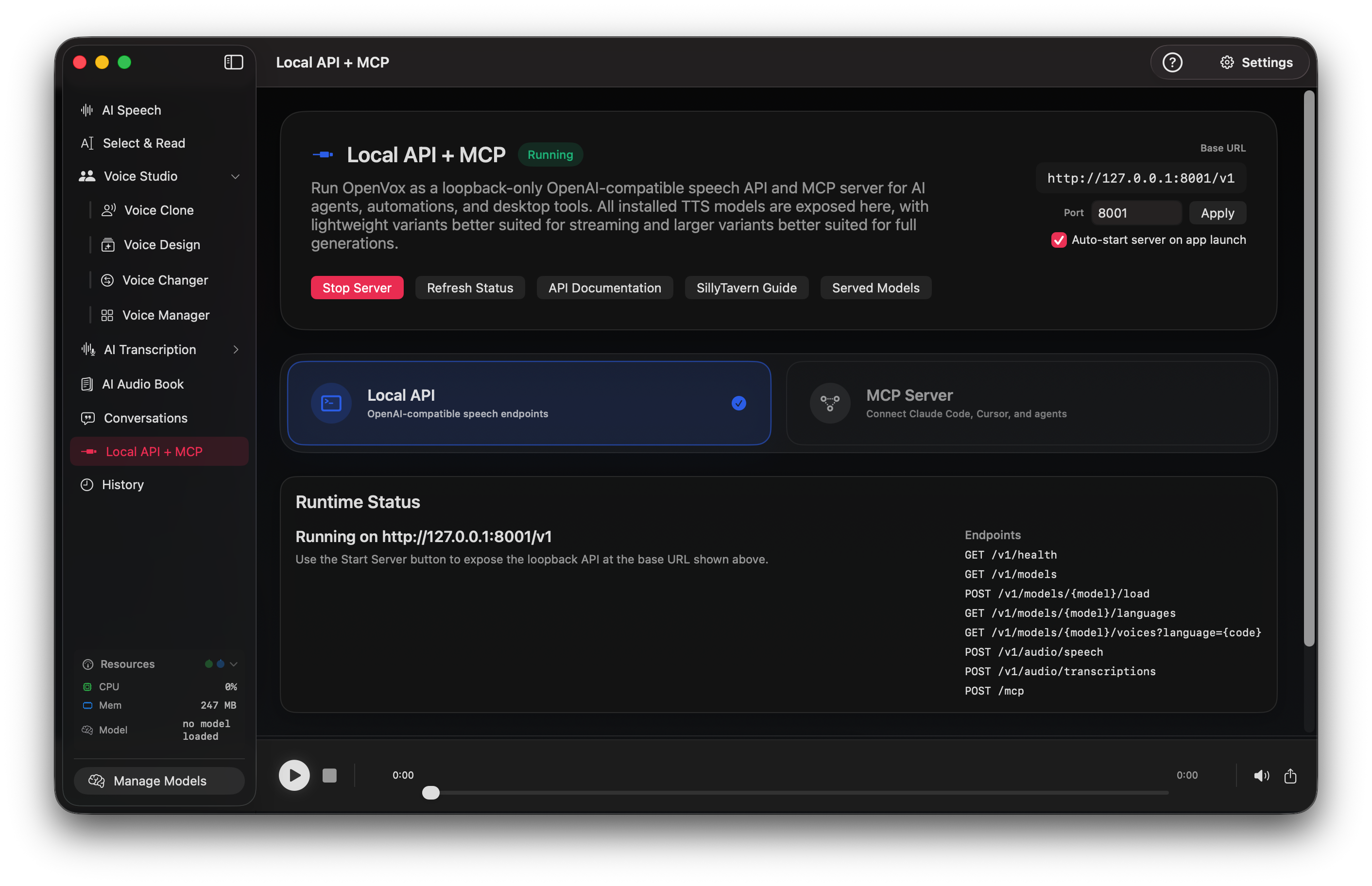The width and height of the screenshot is (1372, 886).
Task: Click the Conversations chat bubble icon
Action: [87, 418]
